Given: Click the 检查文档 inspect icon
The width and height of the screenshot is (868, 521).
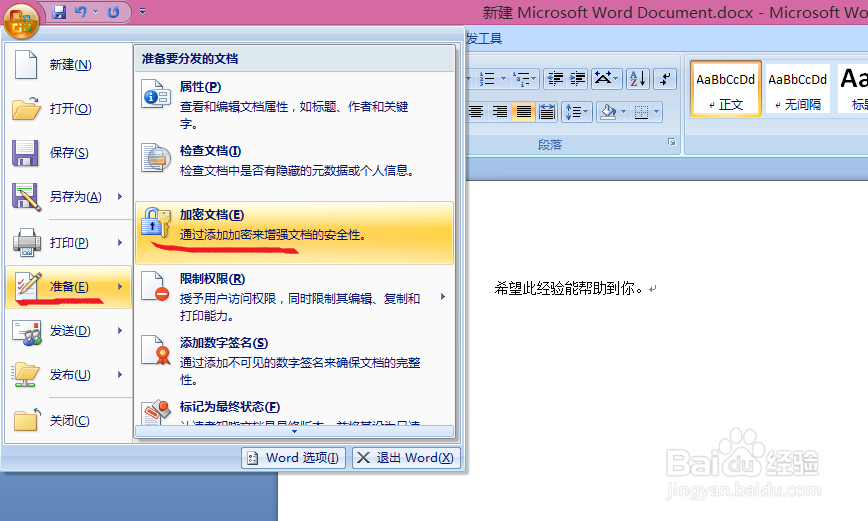Looking at the screenshot, I should (x=156, y=158).
